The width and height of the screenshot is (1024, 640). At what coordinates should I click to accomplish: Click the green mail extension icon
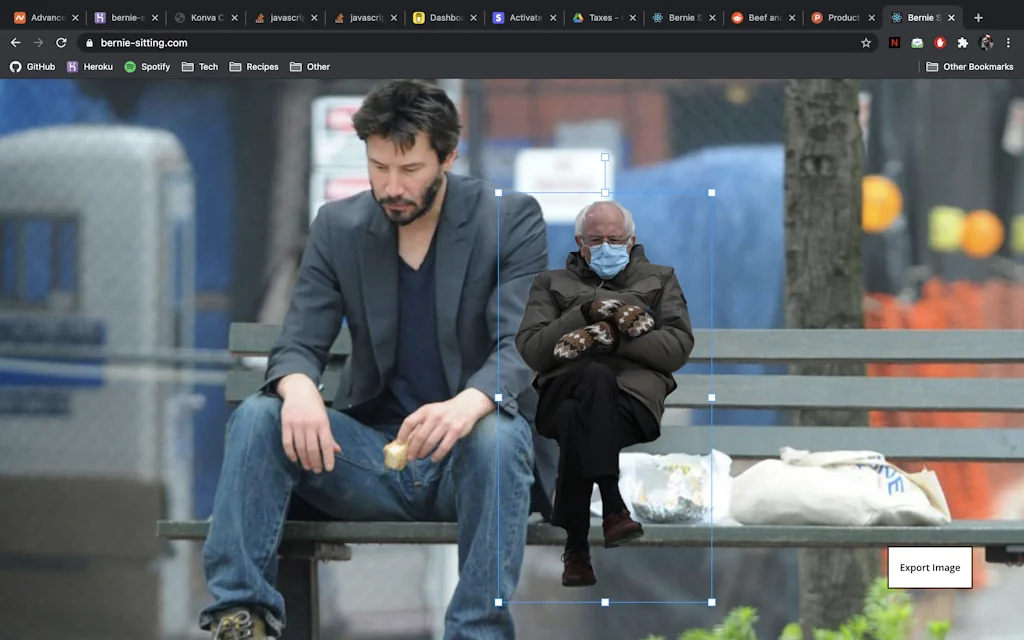pos(918,43)
